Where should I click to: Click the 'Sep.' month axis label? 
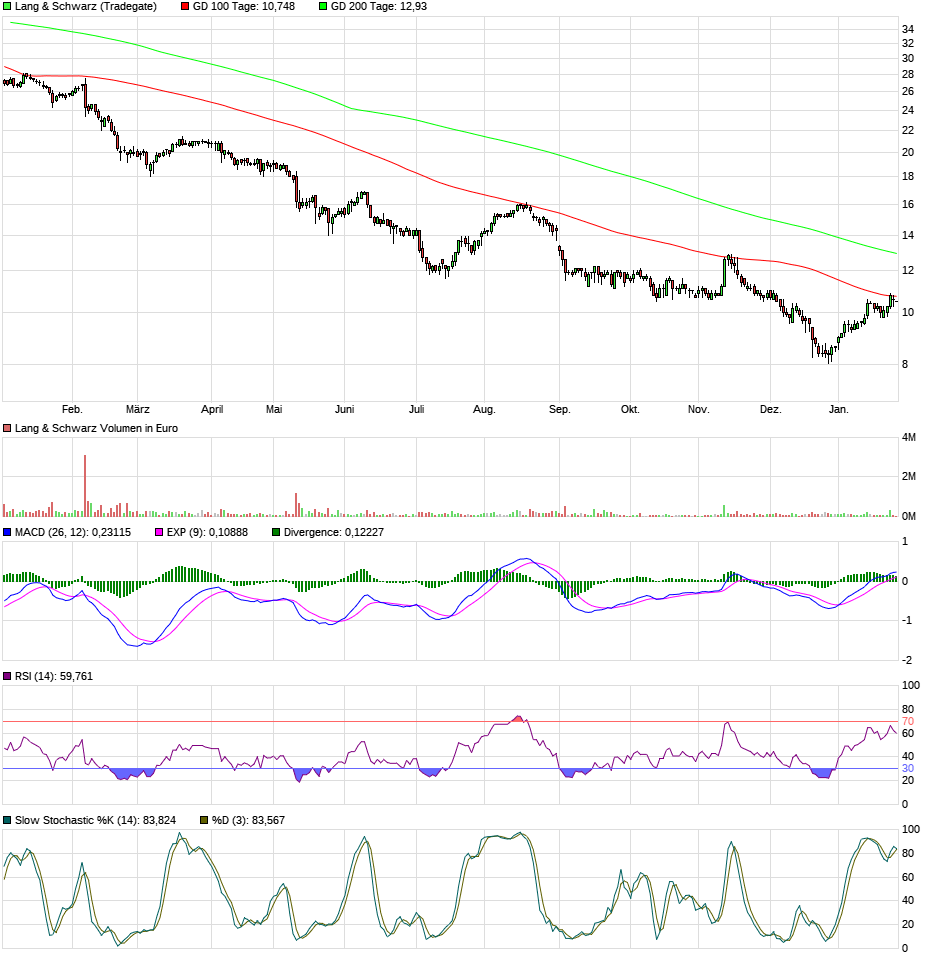(559, 410)
